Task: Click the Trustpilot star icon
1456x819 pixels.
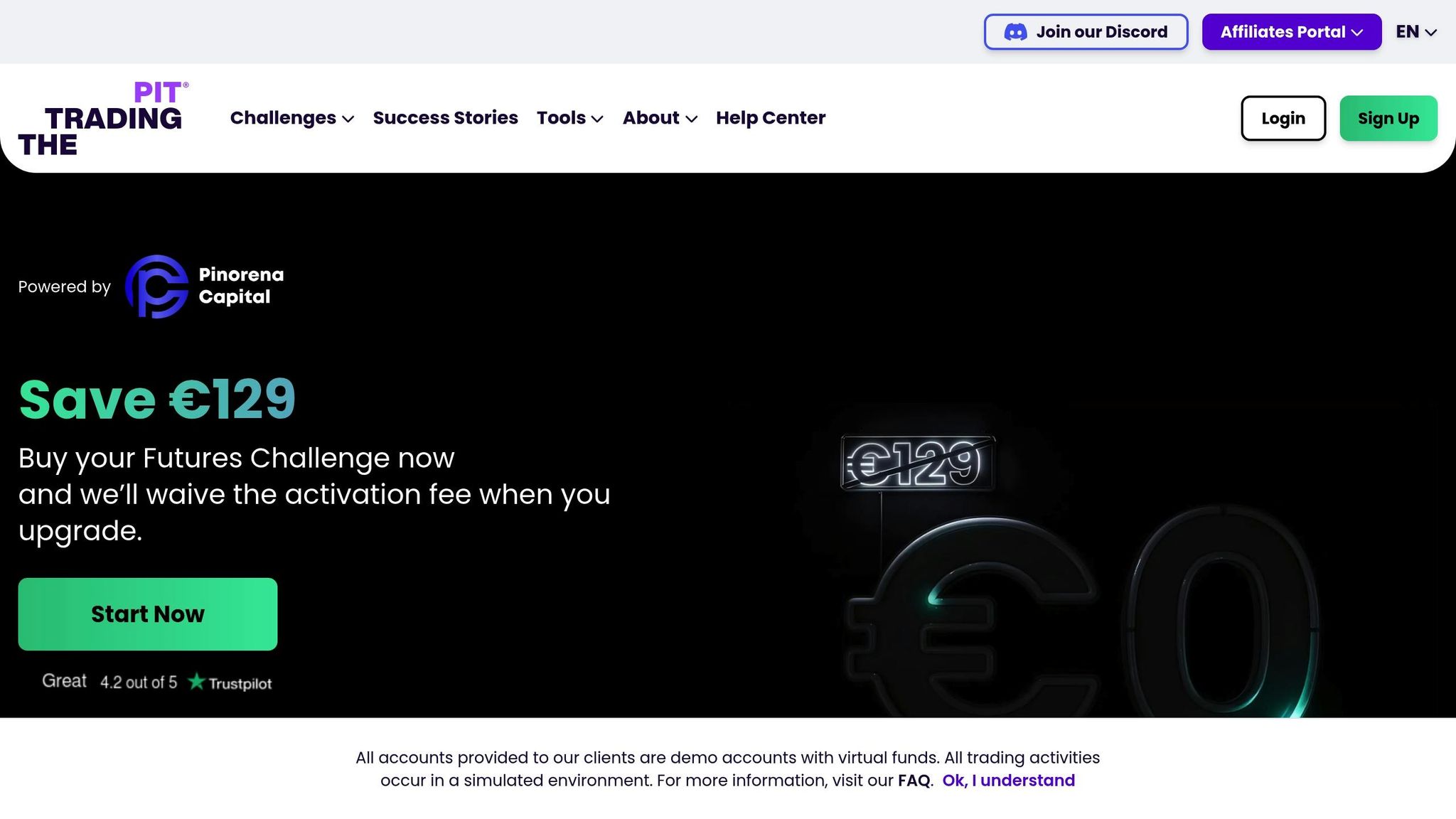Action: click(196, 682)
